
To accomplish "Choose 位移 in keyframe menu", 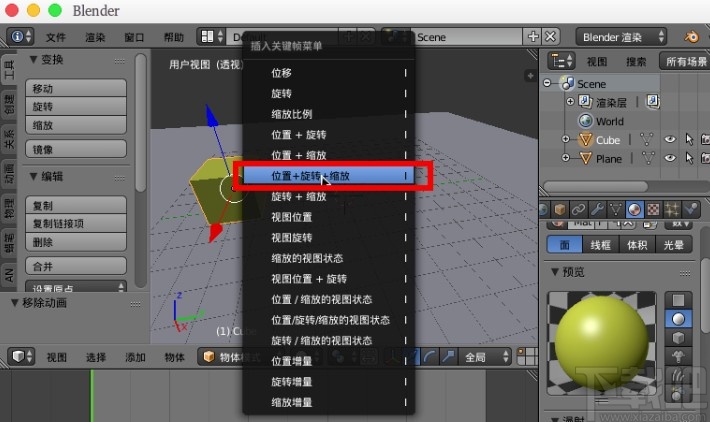I will (329, 72).
